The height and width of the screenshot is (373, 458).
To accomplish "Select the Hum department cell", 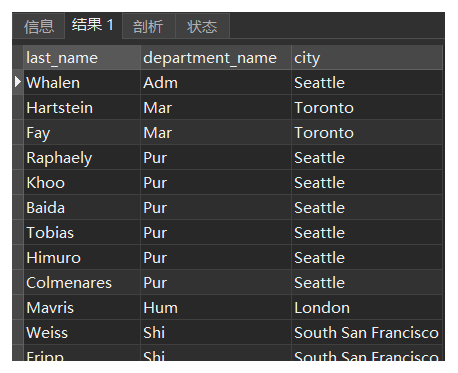I will (216, 308).
